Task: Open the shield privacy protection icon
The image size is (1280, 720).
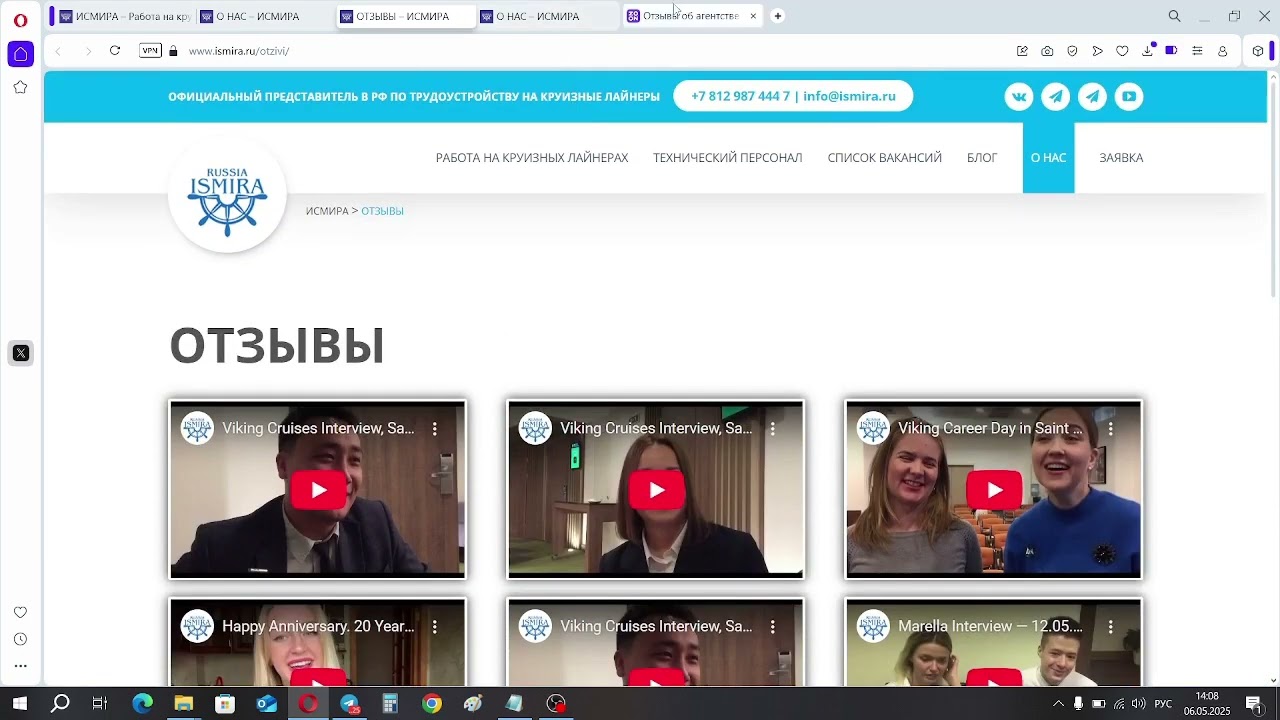Action: click(x=1072, y=51)
